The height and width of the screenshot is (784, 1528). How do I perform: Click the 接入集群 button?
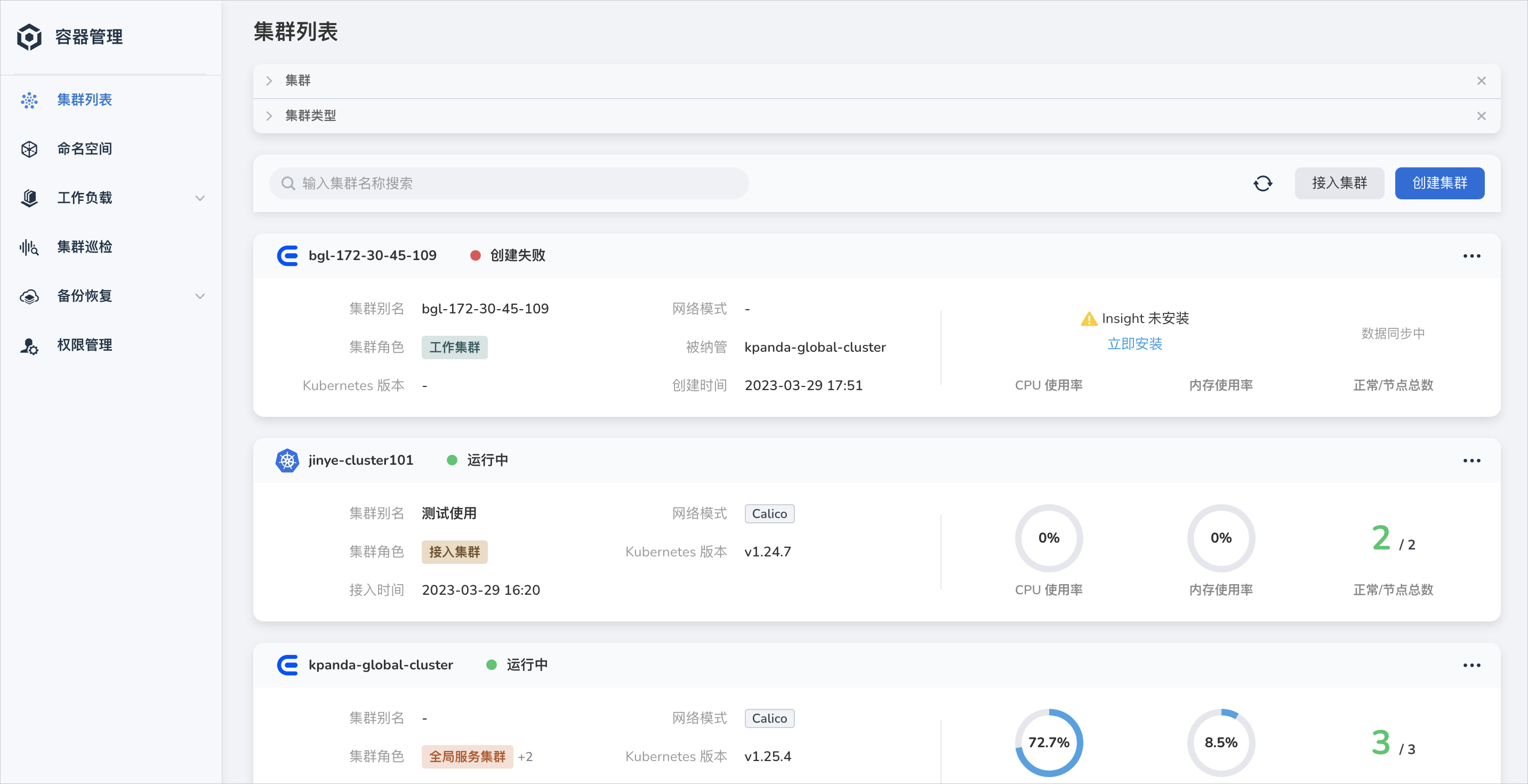[x=1339, y=183]
